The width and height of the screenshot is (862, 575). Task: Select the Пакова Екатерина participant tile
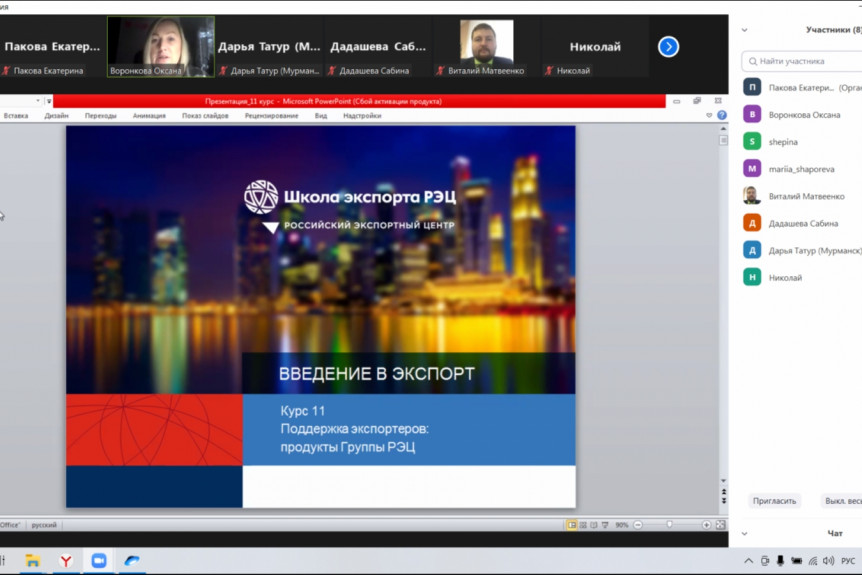[52, 47]
